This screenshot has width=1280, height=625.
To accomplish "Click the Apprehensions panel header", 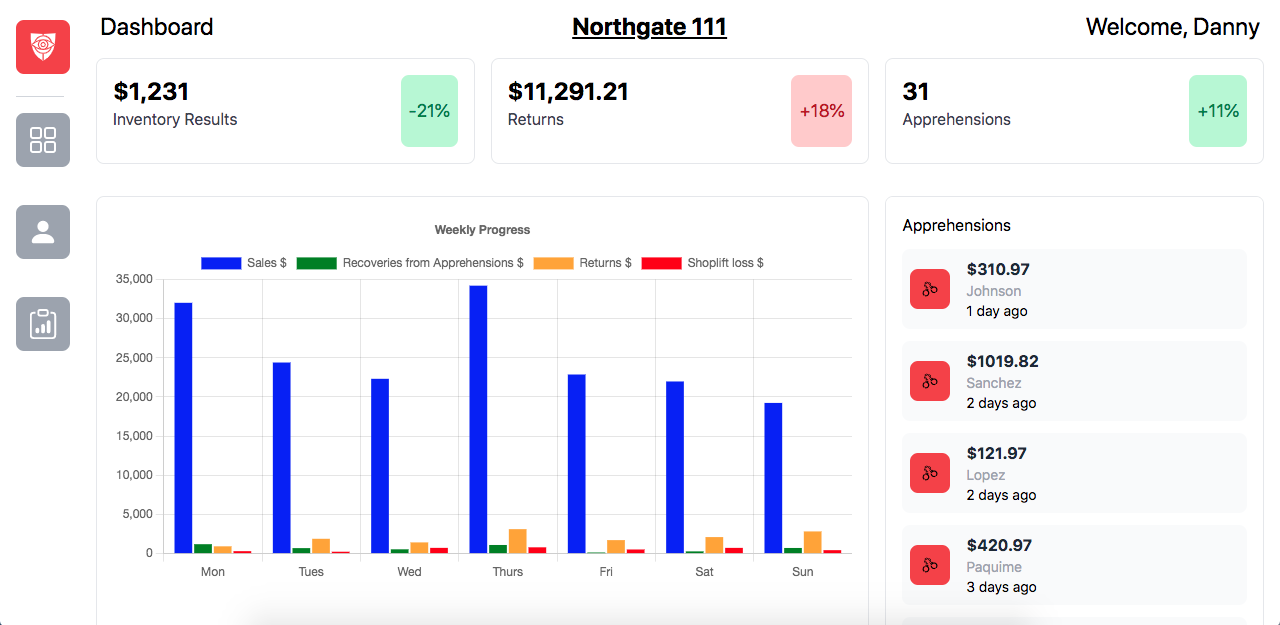I will pyautogui.click(x=956, y=225).
